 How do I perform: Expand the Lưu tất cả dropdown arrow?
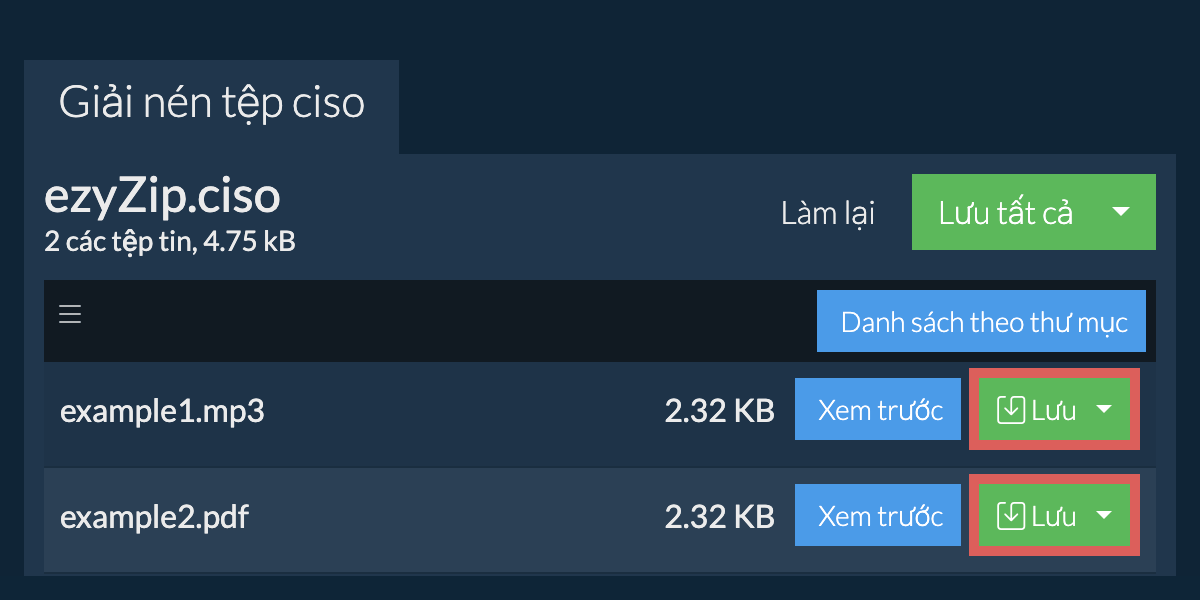1121,212
